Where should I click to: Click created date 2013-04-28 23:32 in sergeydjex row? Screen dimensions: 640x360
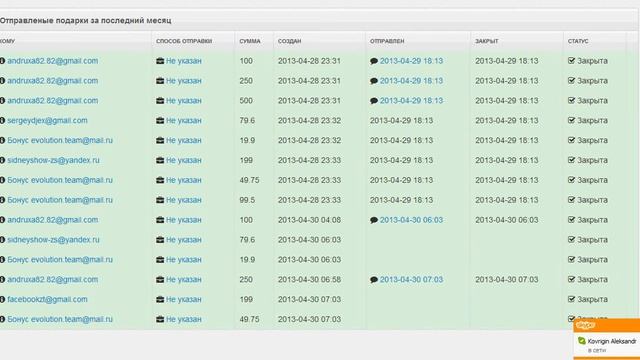coord(309,120)
